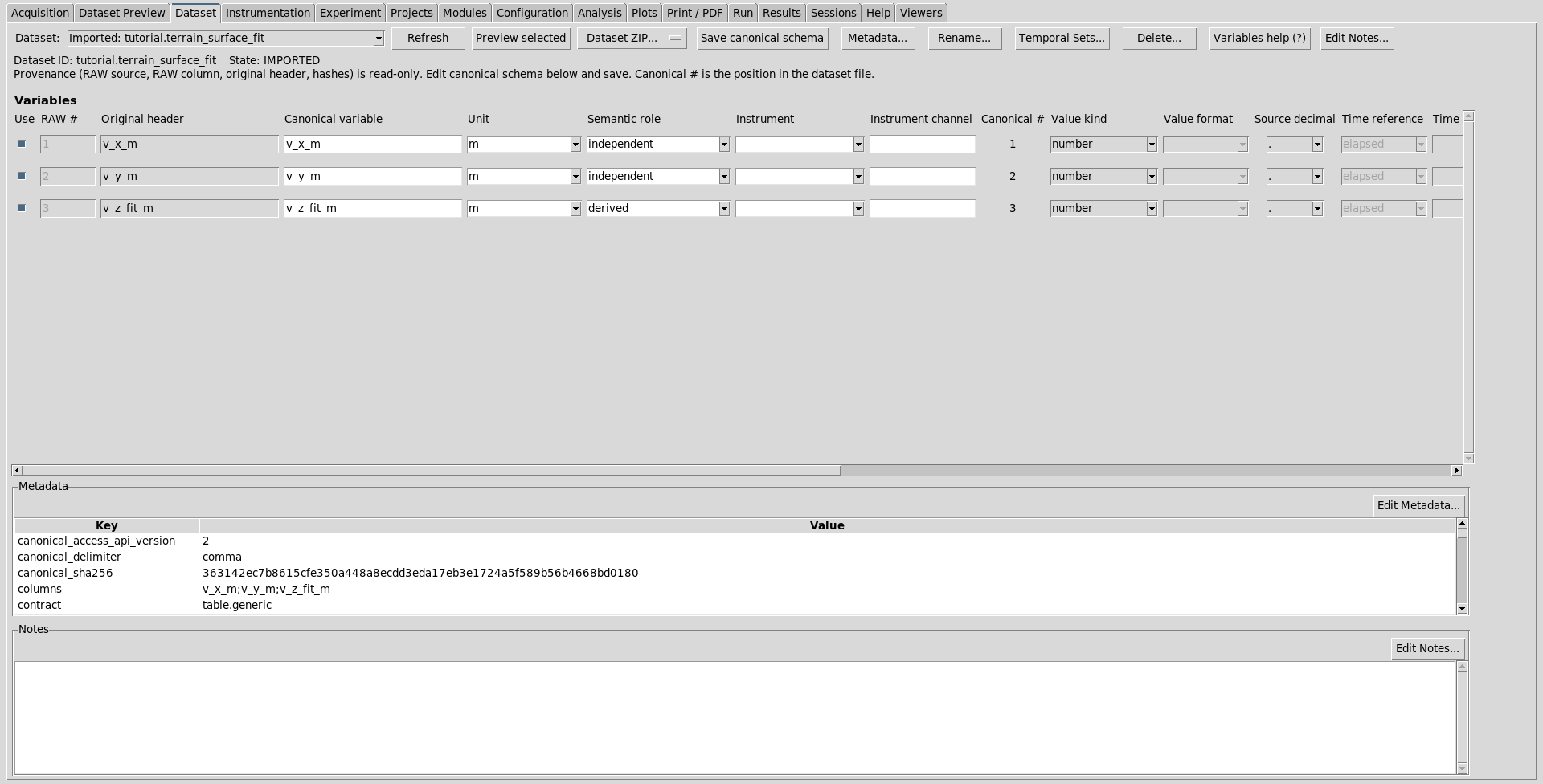Screen dimensions: 1543x784
Task: Click Canonical variable field v_z_fit_m
Action: click(373, 209)
